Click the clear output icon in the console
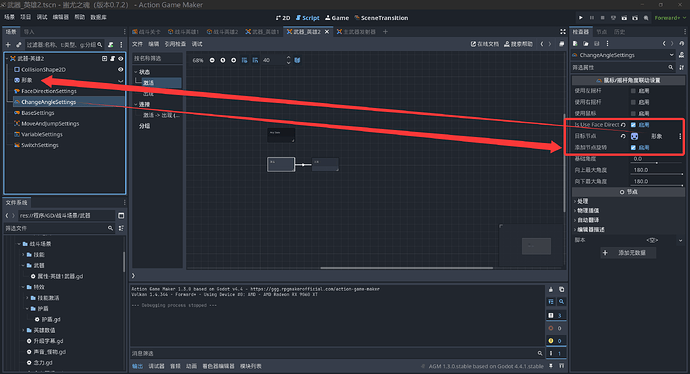The image size is (690, 374). (551, 290)
